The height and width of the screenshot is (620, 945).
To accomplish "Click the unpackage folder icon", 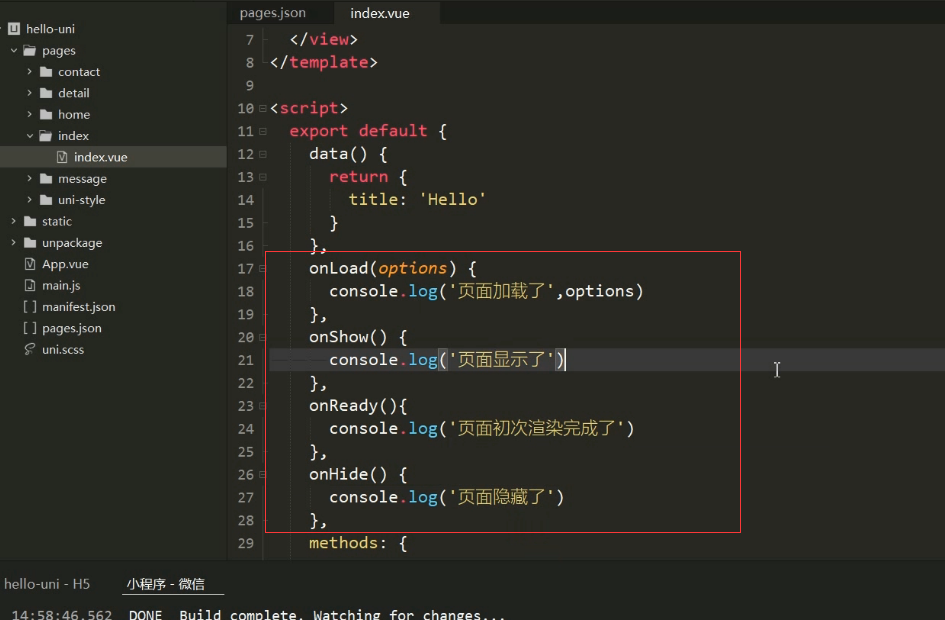I will click(30, 243).
